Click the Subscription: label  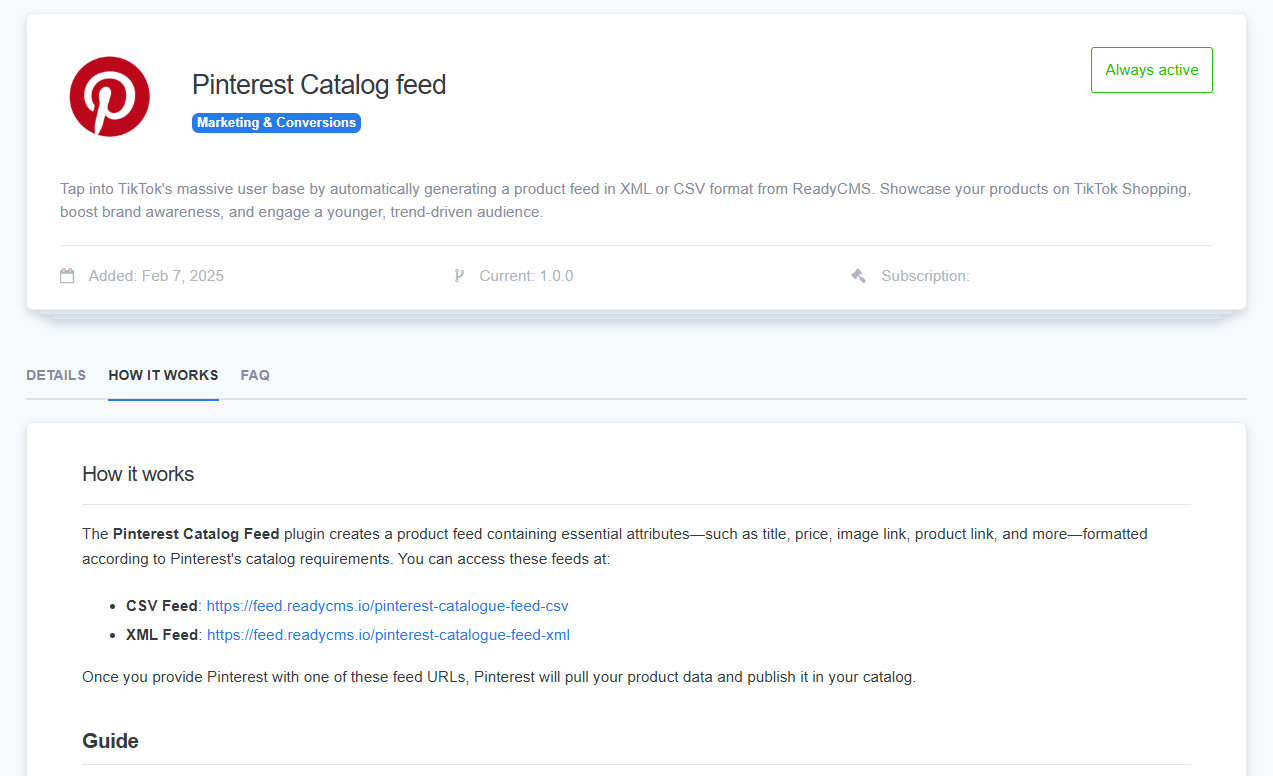coord(925,276)
